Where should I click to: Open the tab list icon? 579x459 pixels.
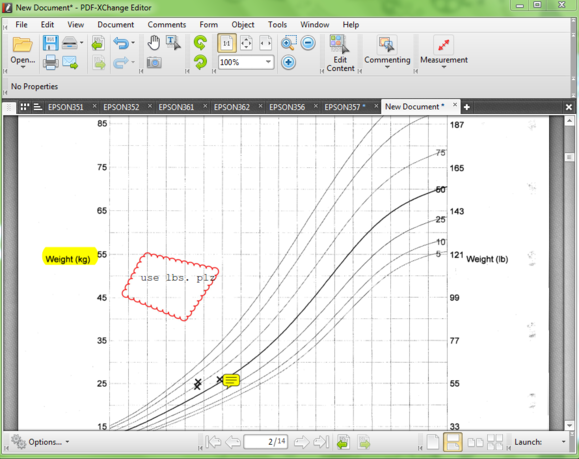38,107
